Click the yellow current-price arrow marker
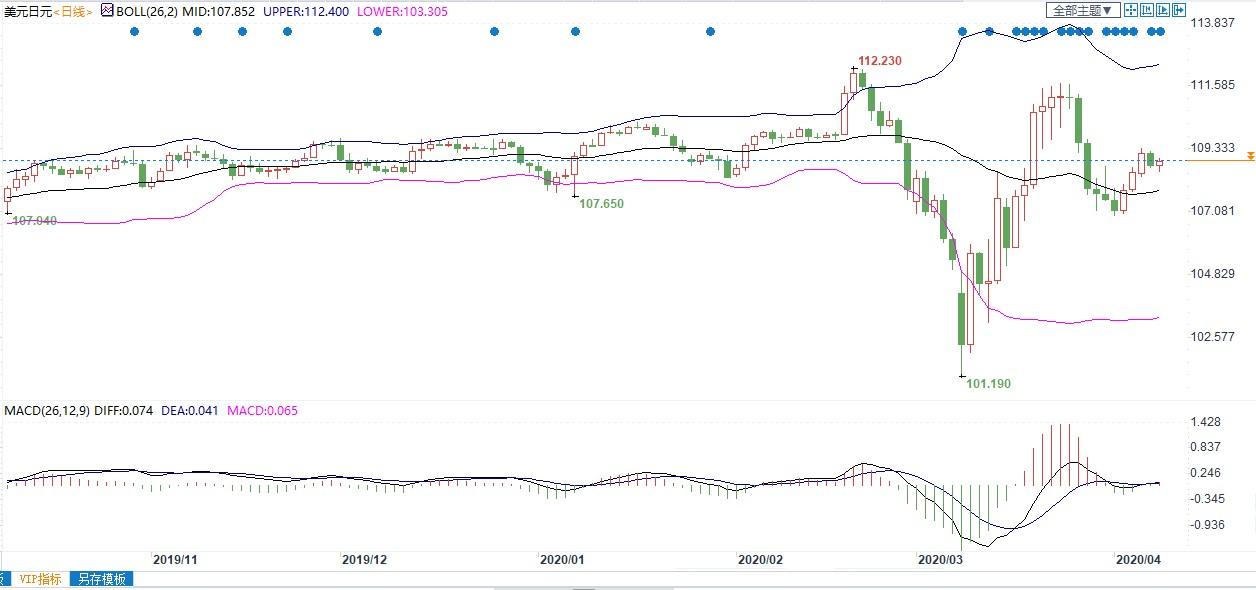The image size is (1256, 590). (x=1250, y=157)
